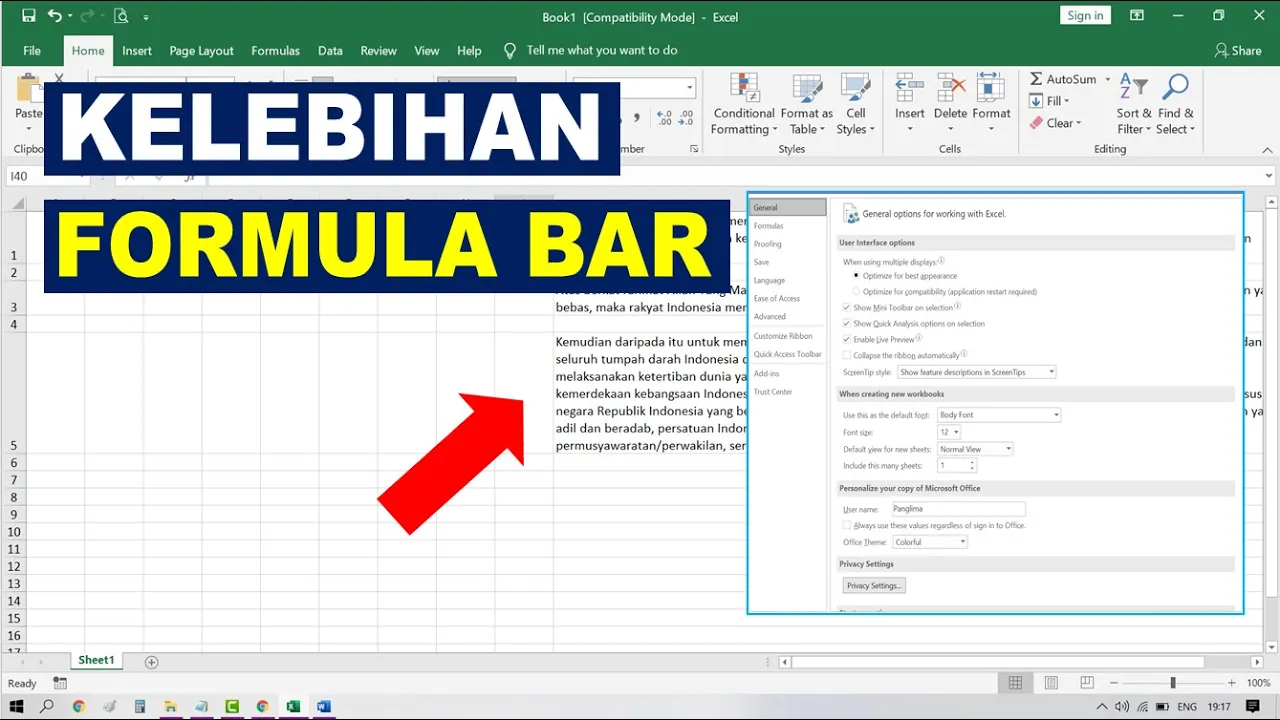Click the macro recording icon in status bar

(x=60, y=683)
